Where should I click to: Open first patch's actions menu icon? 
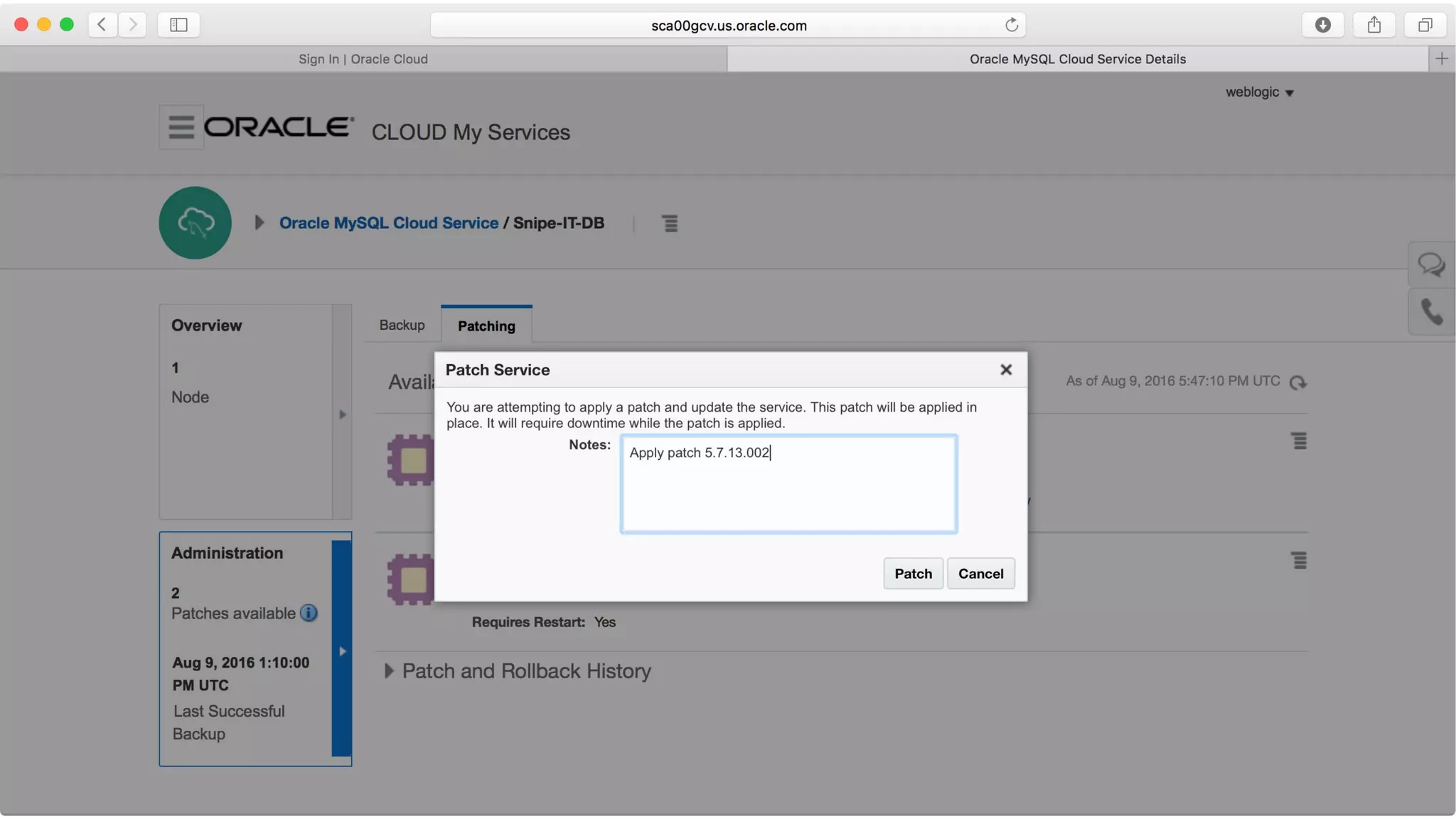(x=1299, y=441)
